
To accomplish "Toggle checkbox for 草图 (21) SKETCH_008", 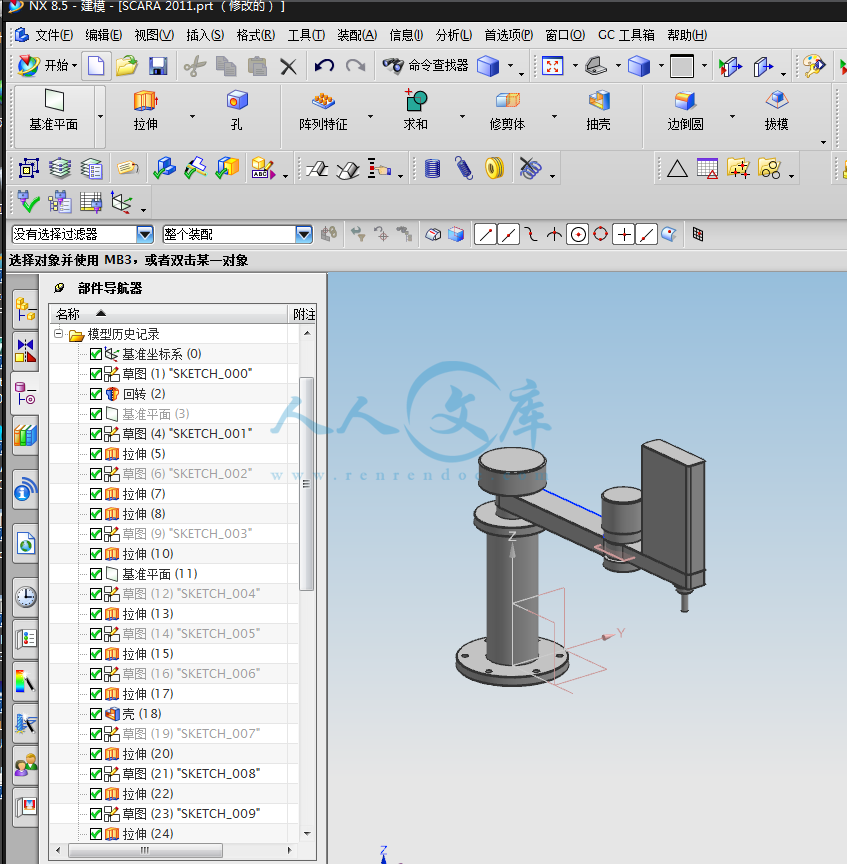I will pos(96,774).
